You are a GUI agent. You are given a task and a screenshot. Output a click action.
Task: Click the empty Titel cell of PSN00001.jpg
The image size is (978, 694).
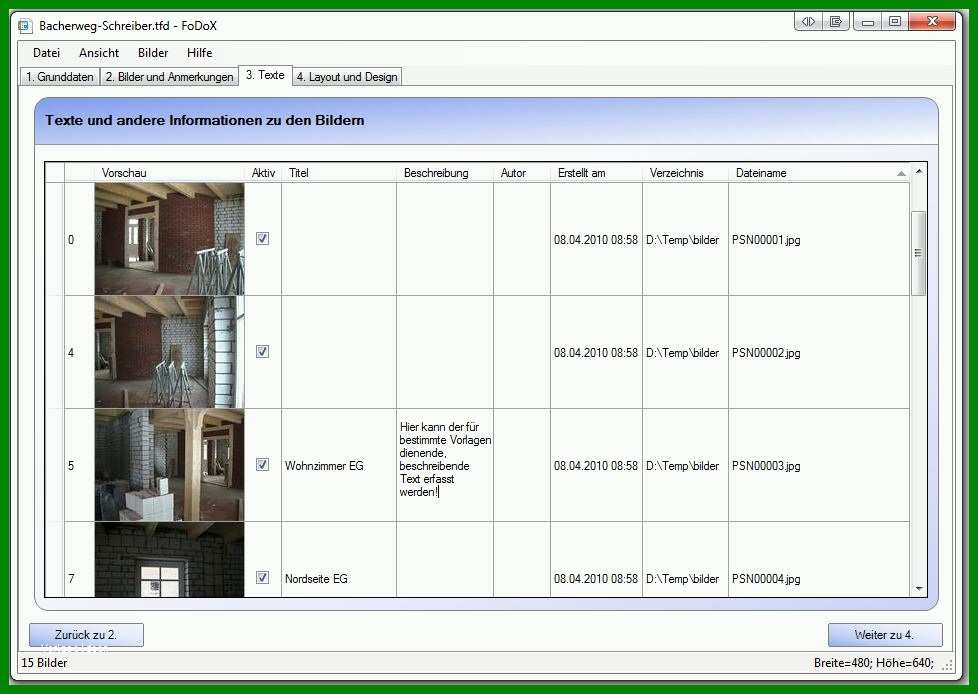339,239
